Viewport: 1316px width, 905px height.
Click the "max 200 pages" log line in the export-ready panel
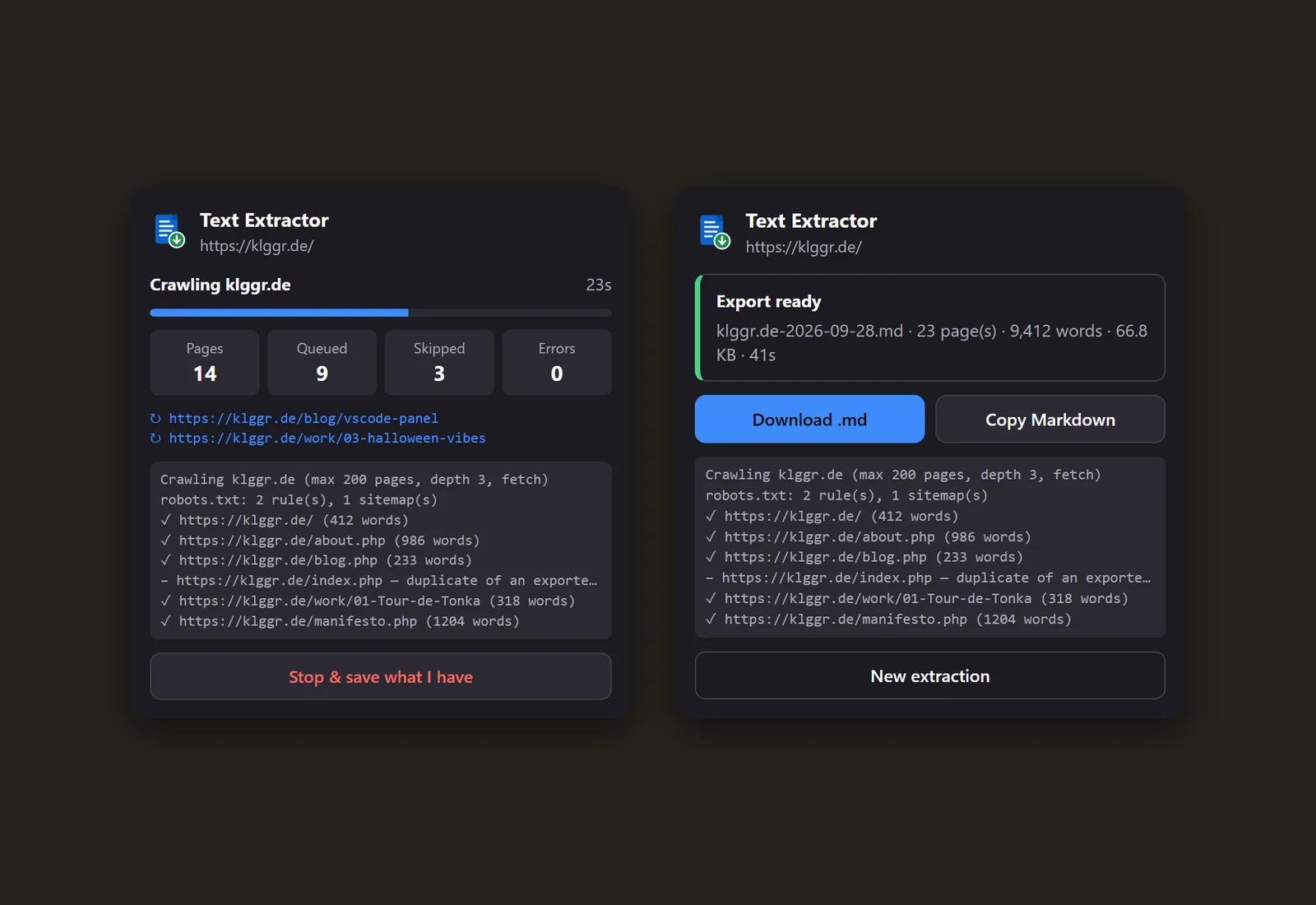coord(903,475)
